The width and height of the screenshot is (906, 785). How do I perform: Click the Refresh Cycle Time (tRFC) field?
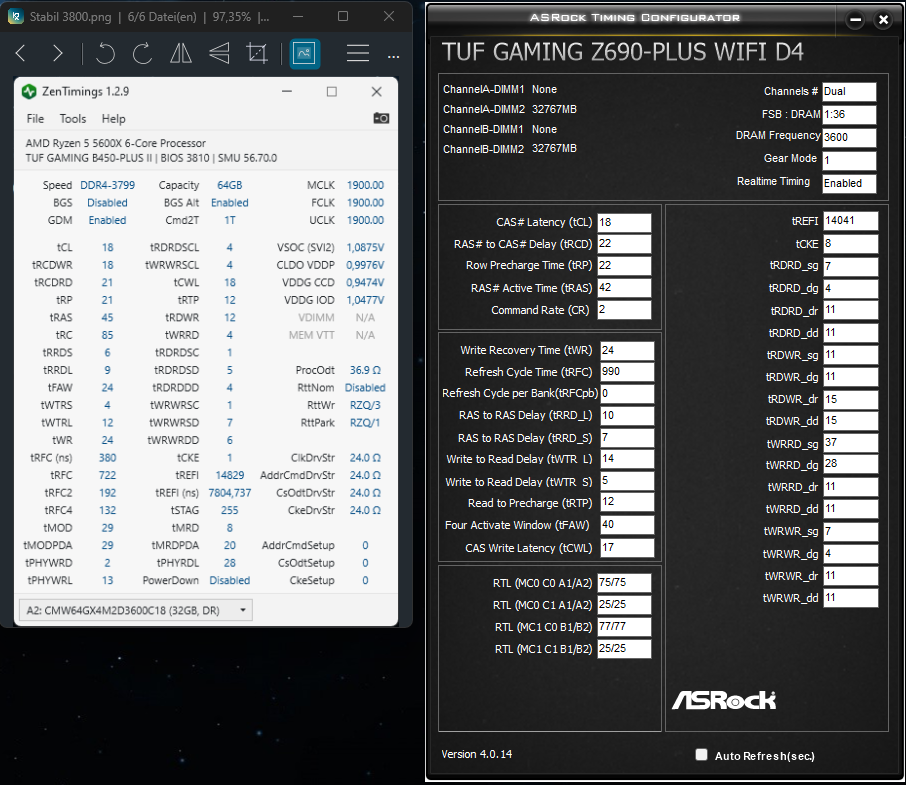[x=627, y=372]
